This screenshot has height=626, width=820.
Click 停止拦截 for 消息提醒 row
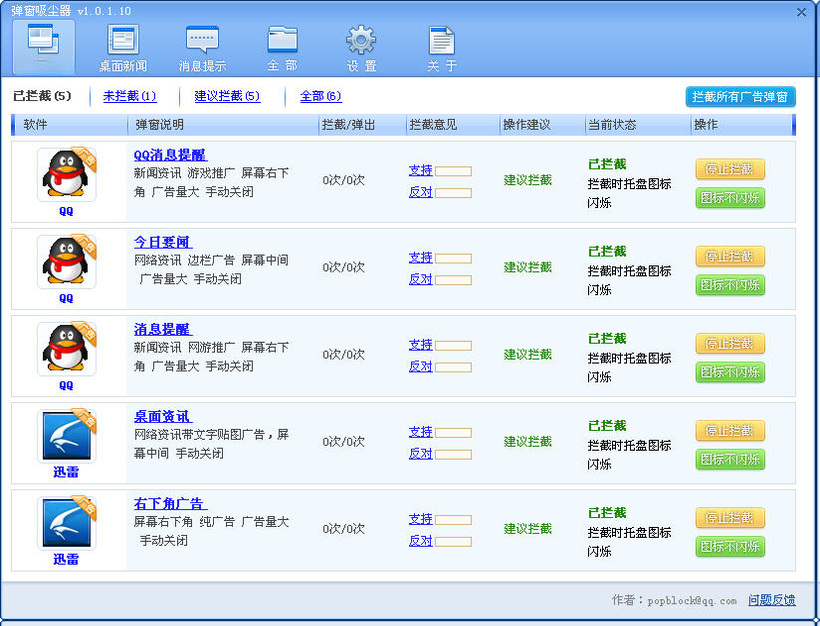pyautogui.click(x=730, y=344)
